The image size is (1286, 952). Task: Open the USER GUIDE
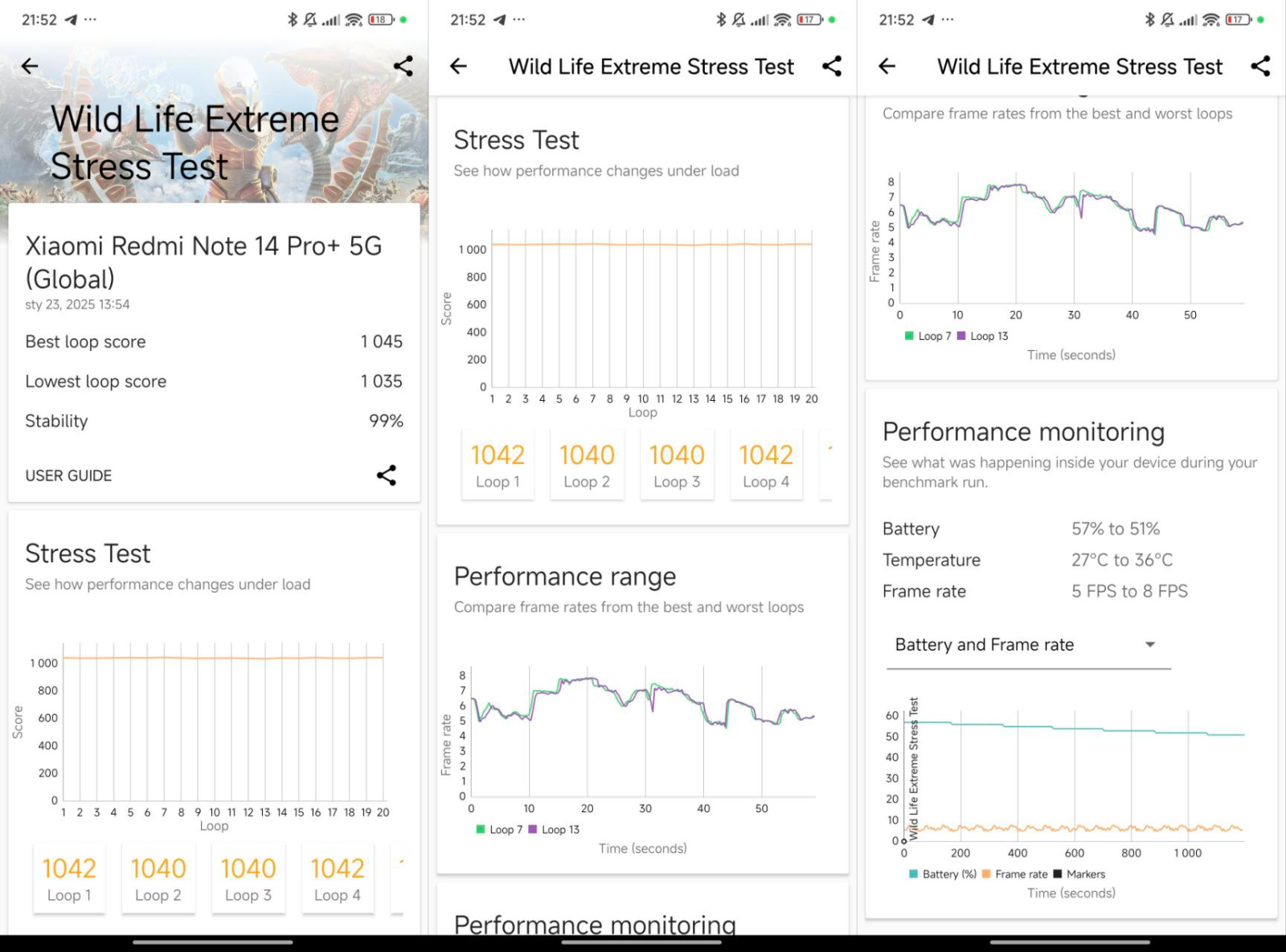(68, 475)
